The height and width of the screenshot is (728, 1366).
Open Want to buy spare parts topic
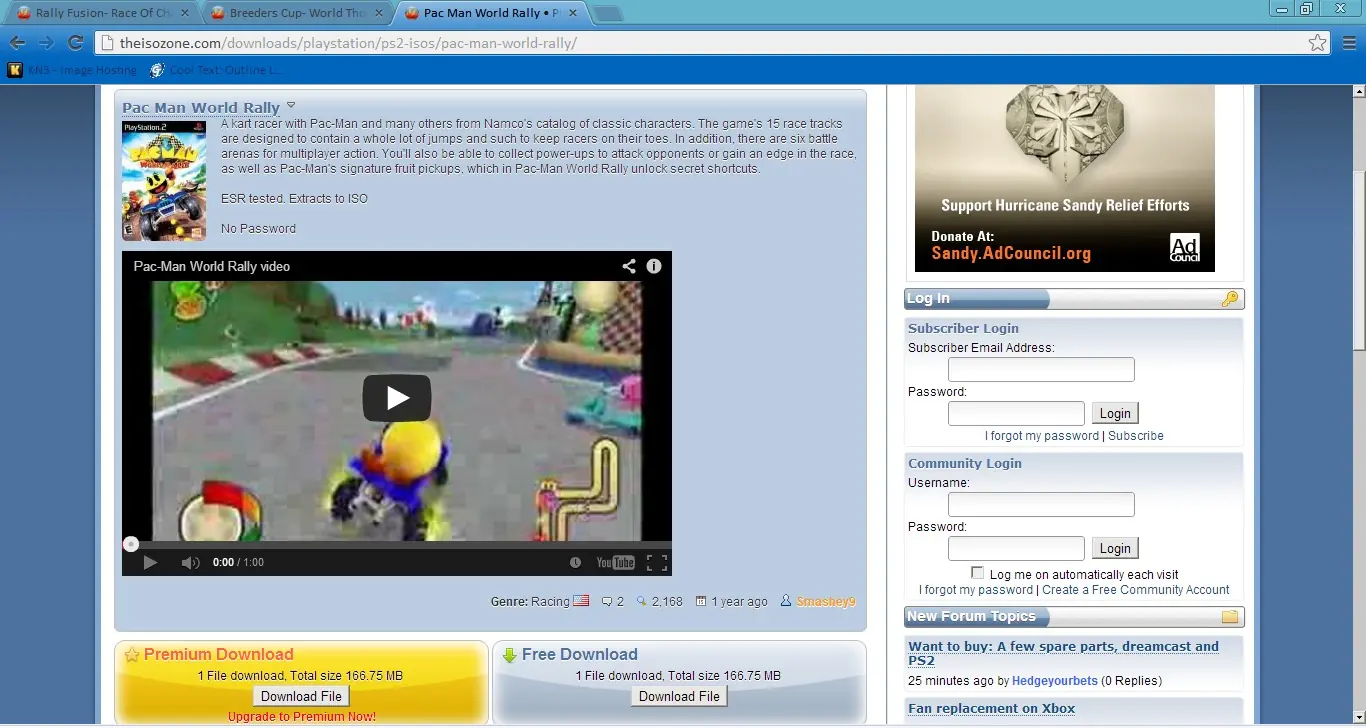click(x=1063, y=653)
